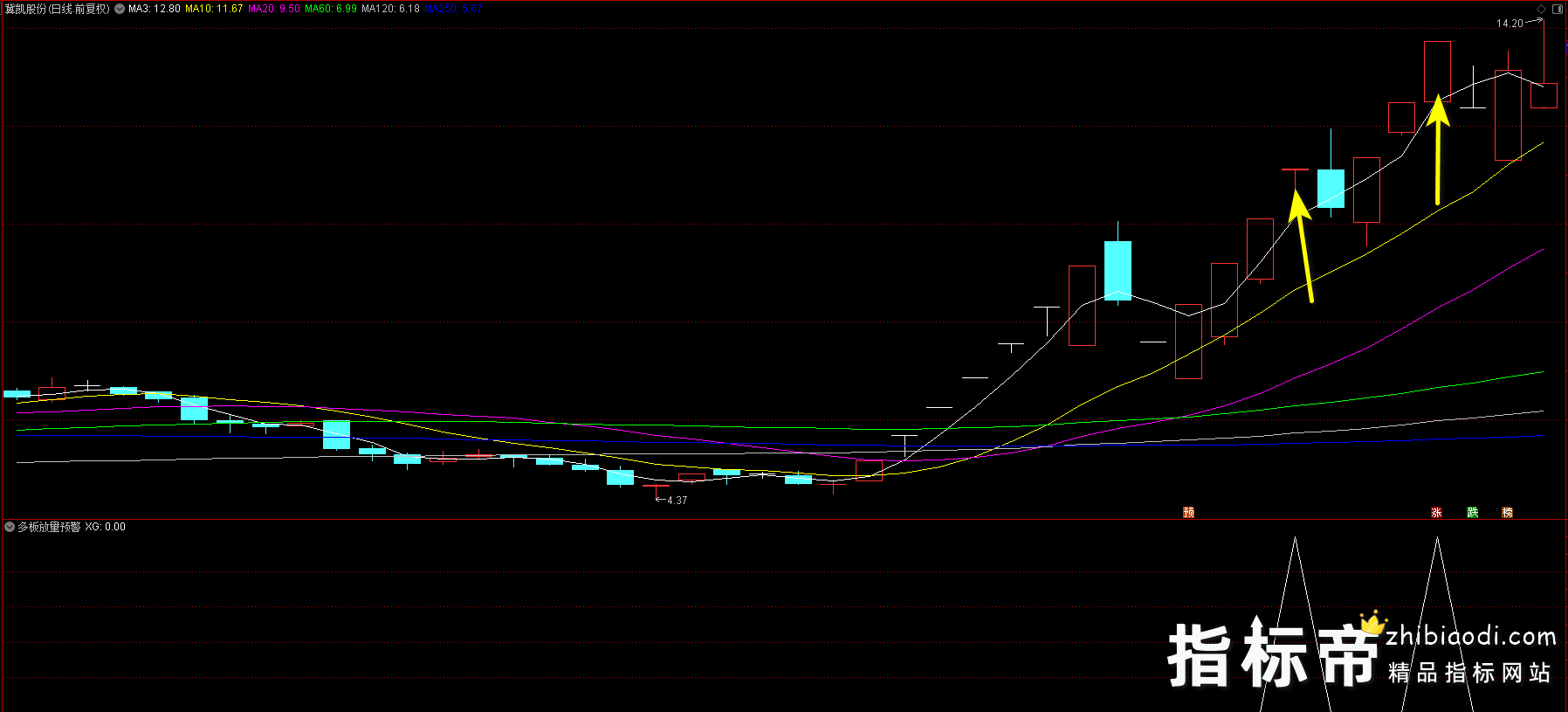The height and width of the screenshot is (712, 1568).
Task: Expand the 多板放量预警 indicator dropdown arrow
Action: click(10, 527)
